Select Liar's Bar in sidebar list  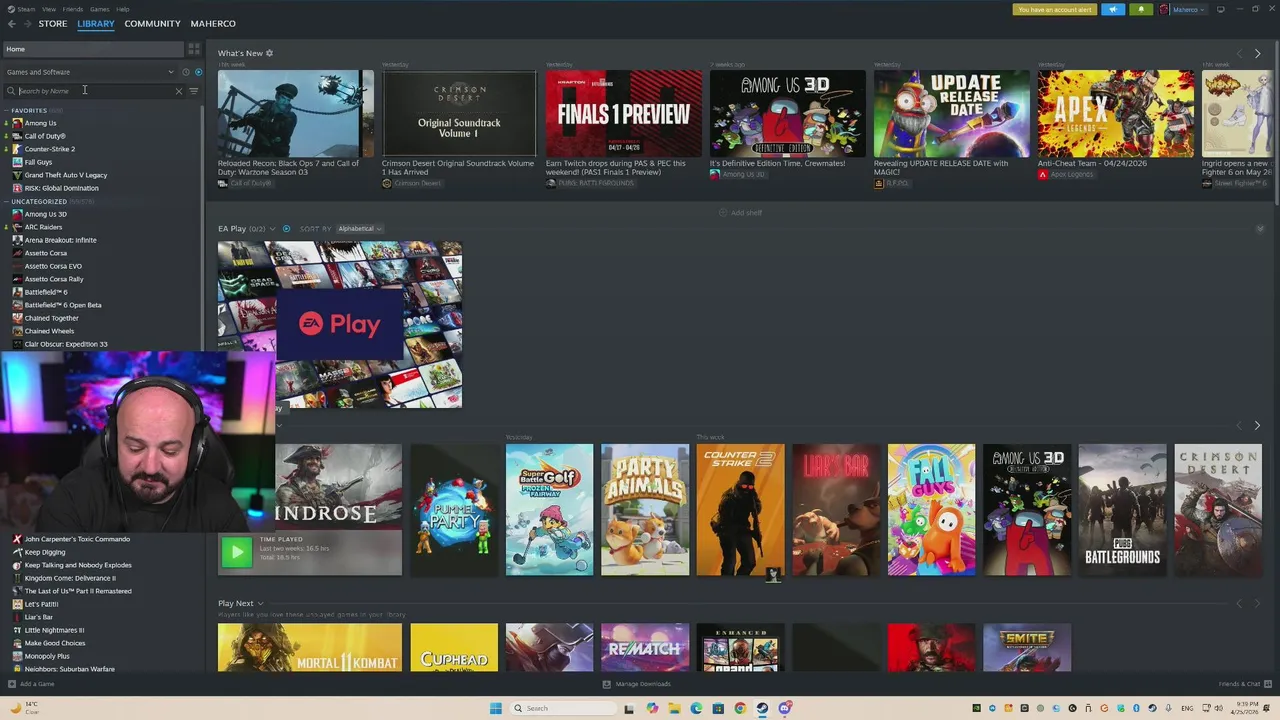click(38, 617)
